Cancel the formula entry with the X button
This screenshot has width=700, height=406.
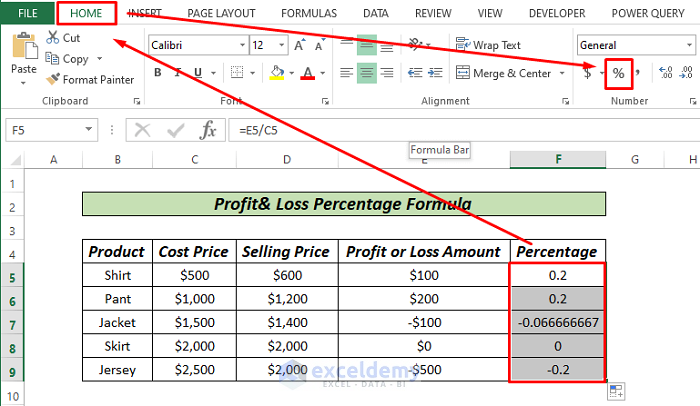tap(142, 130)
